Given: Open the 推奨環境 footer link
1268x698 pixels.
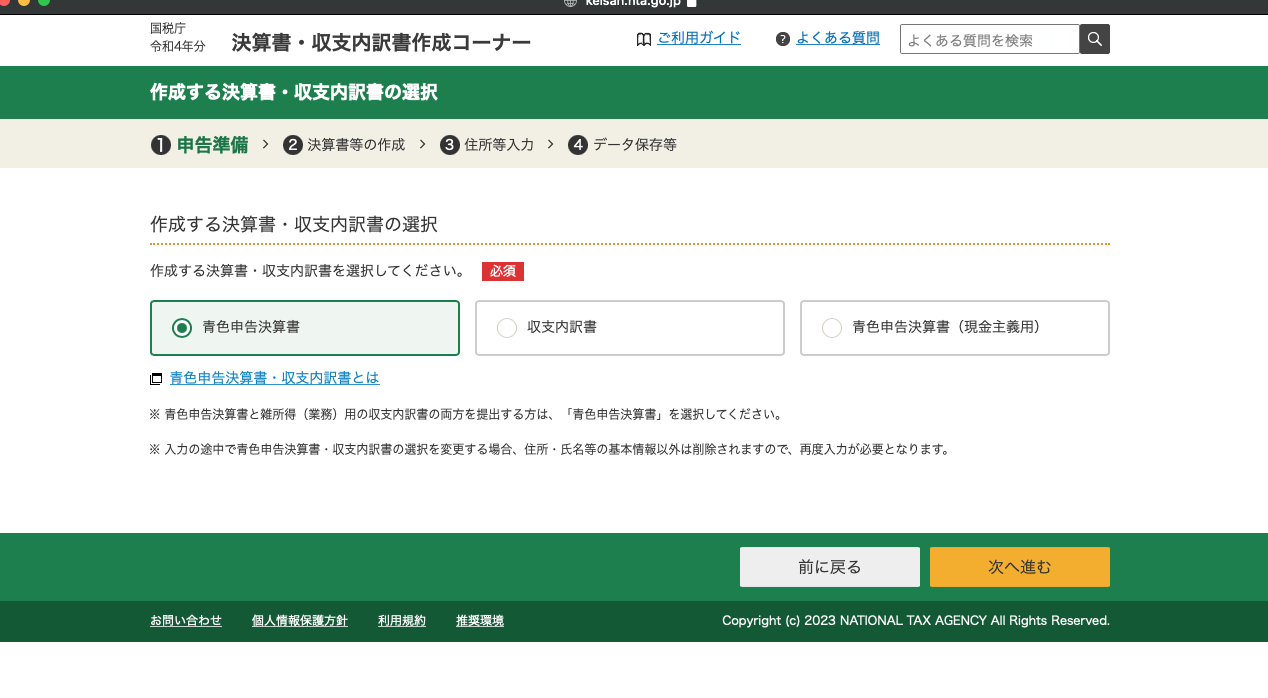Looking at the screenshot, I should pos(480,621).
